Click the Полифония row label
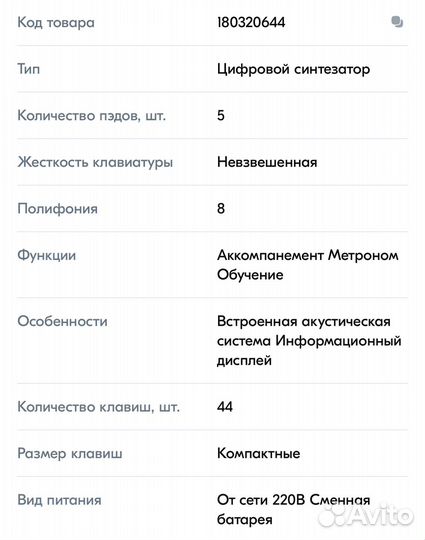 (58, 209)
